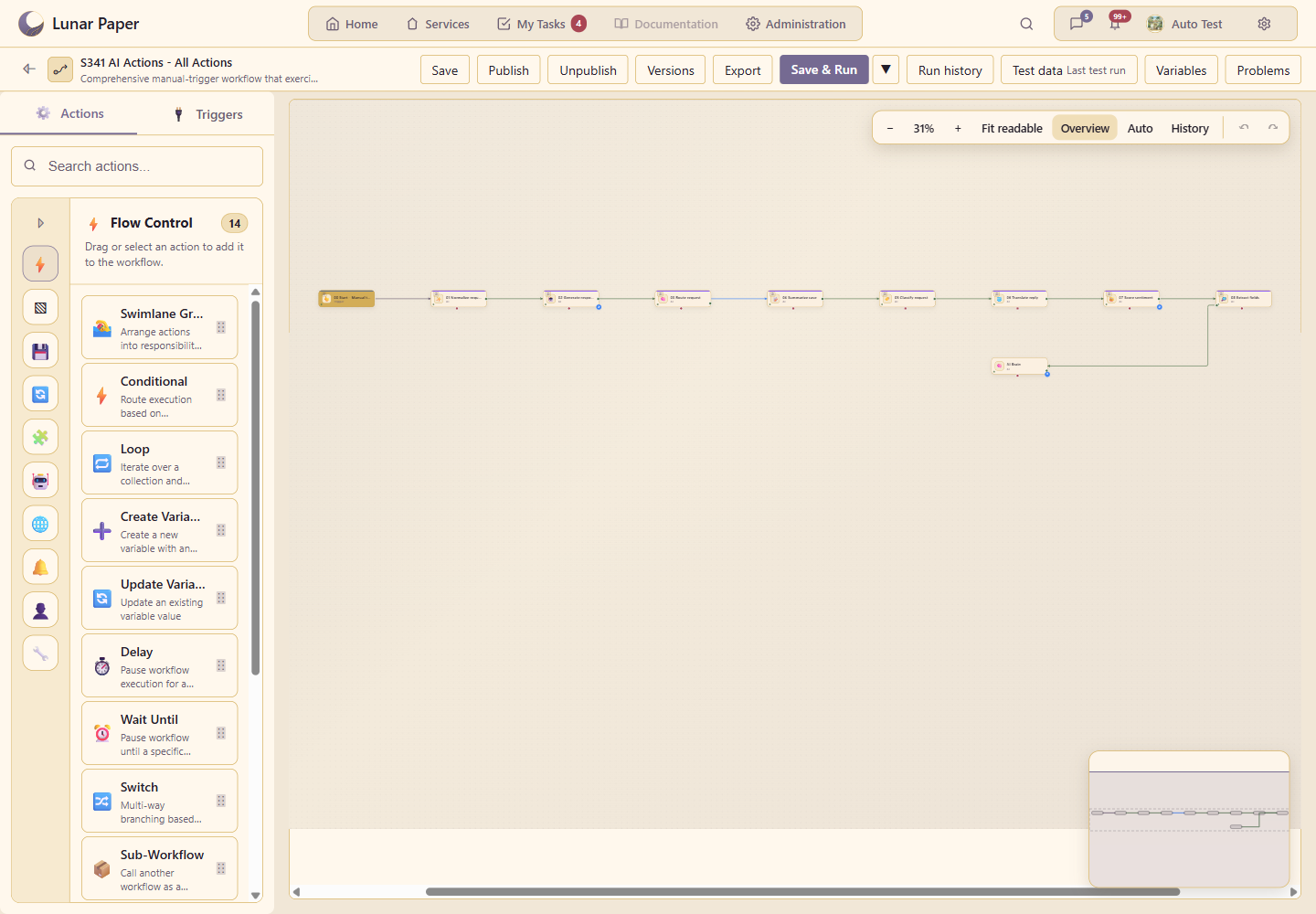Open the Services menu item

(x=438, y=24)
